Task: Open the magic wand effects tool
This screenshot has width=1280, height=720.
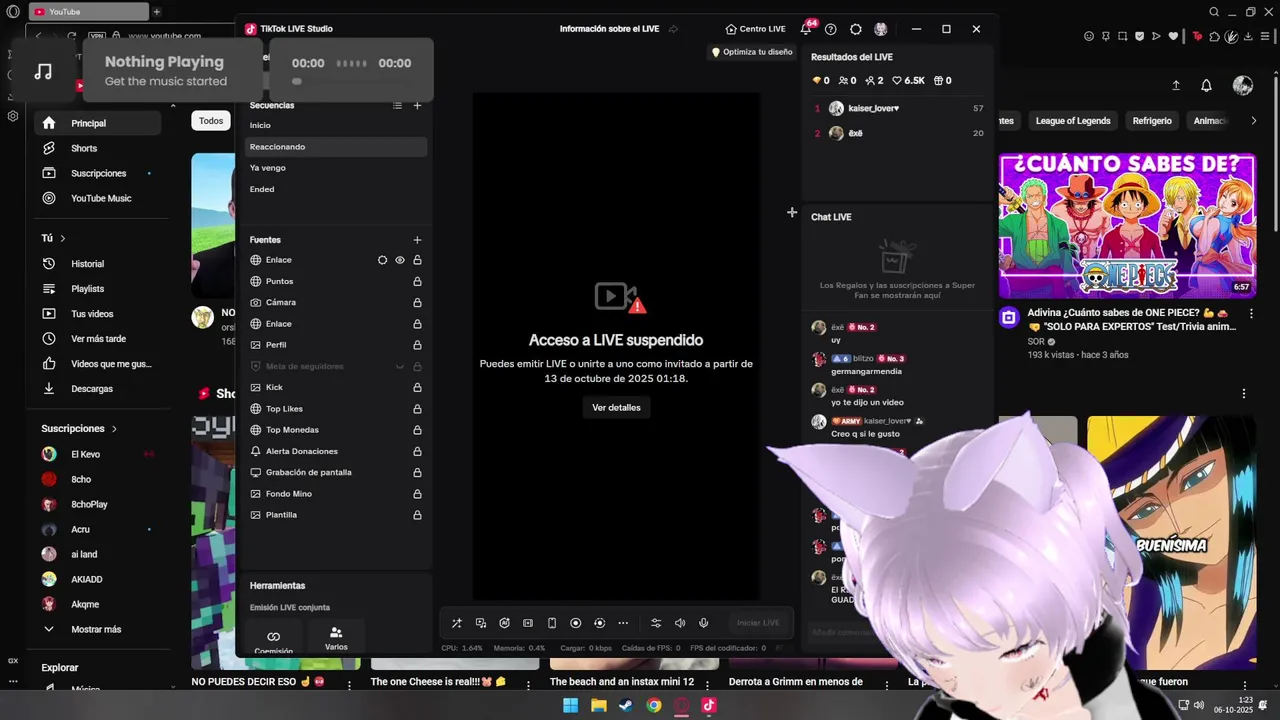Action: (457, 623)
